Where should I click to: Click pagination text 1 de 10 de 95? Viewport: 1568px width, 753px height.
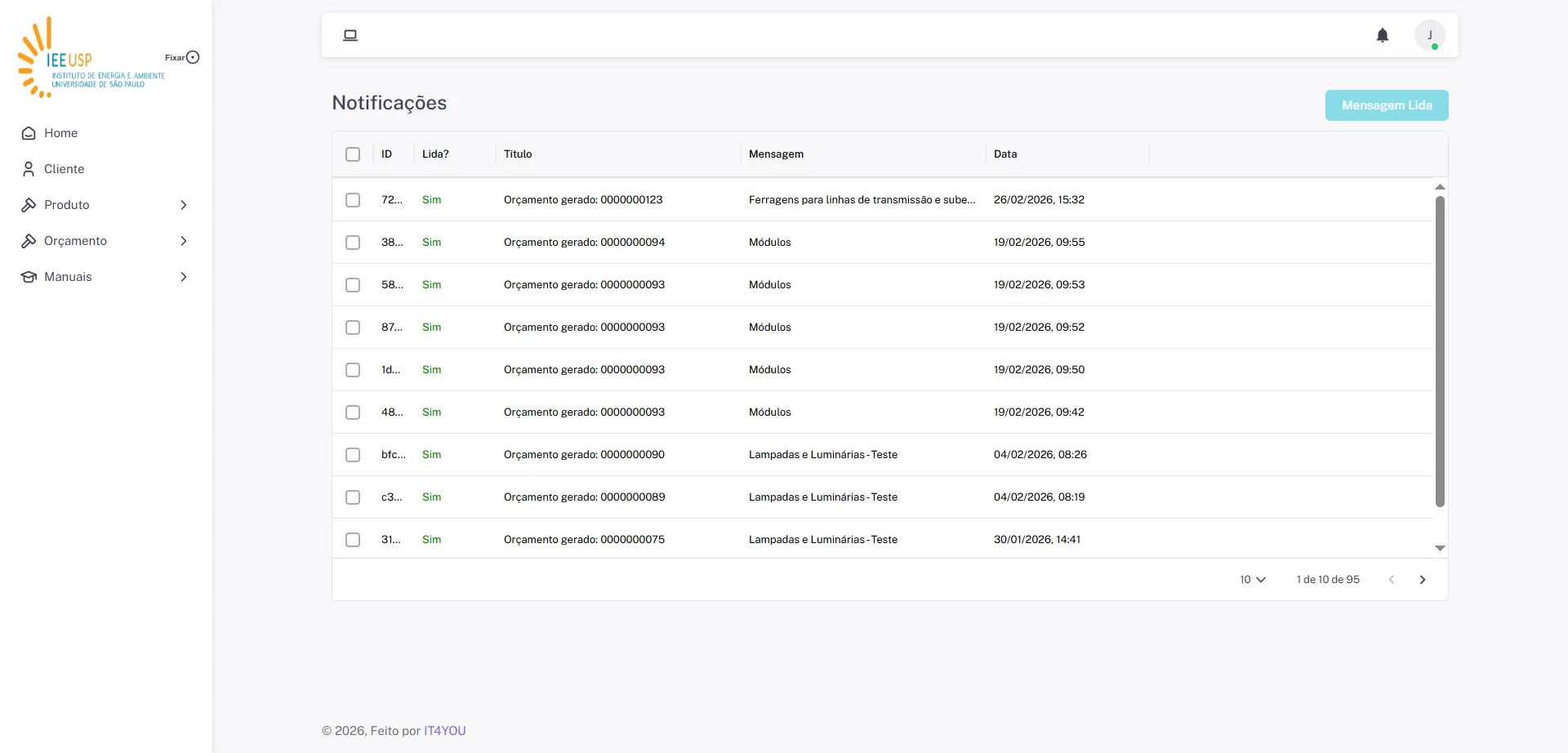(x=1328, y=580)
